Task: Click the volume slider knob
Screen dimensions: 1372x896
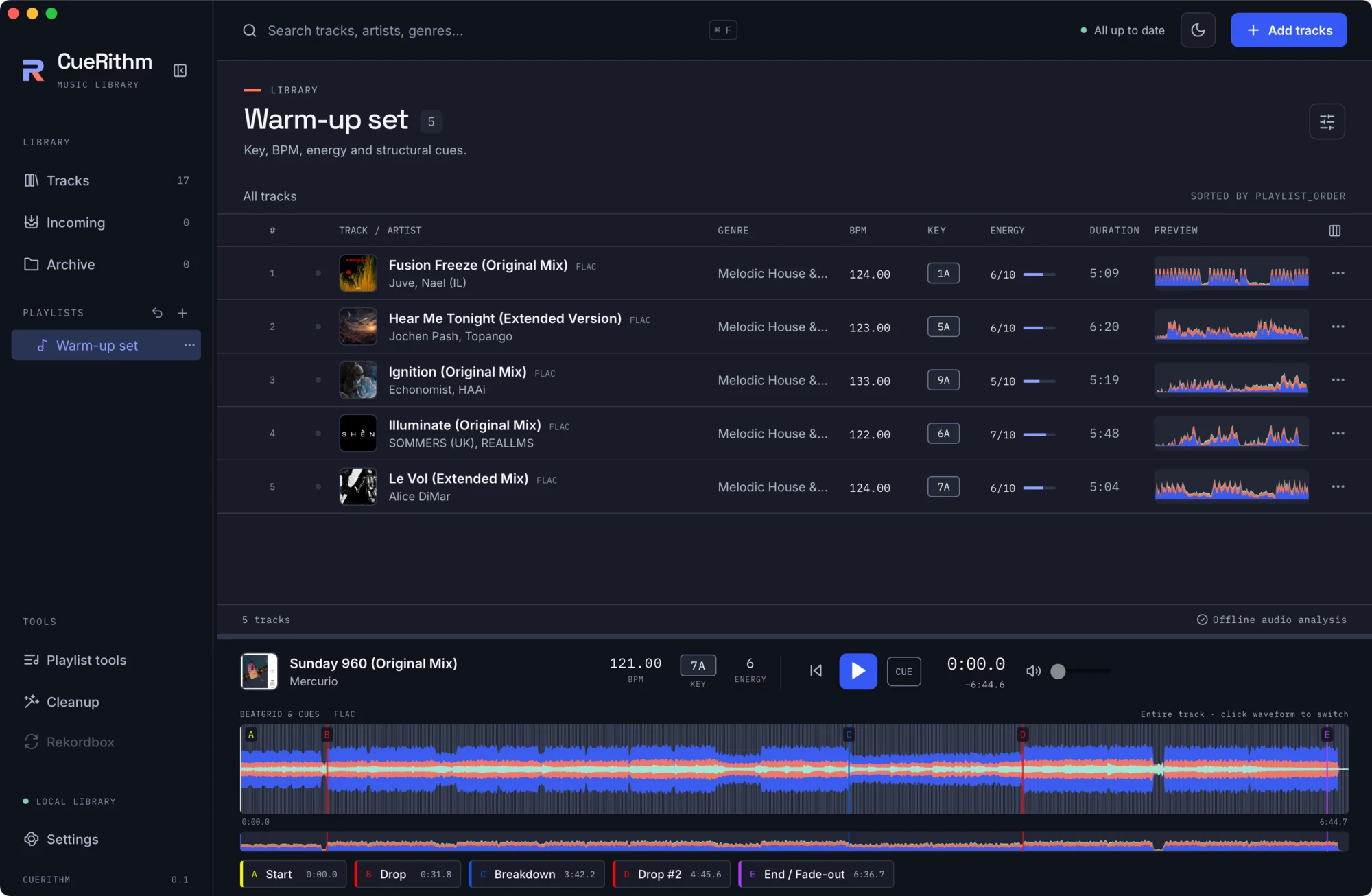Action: coord(1058,671)
